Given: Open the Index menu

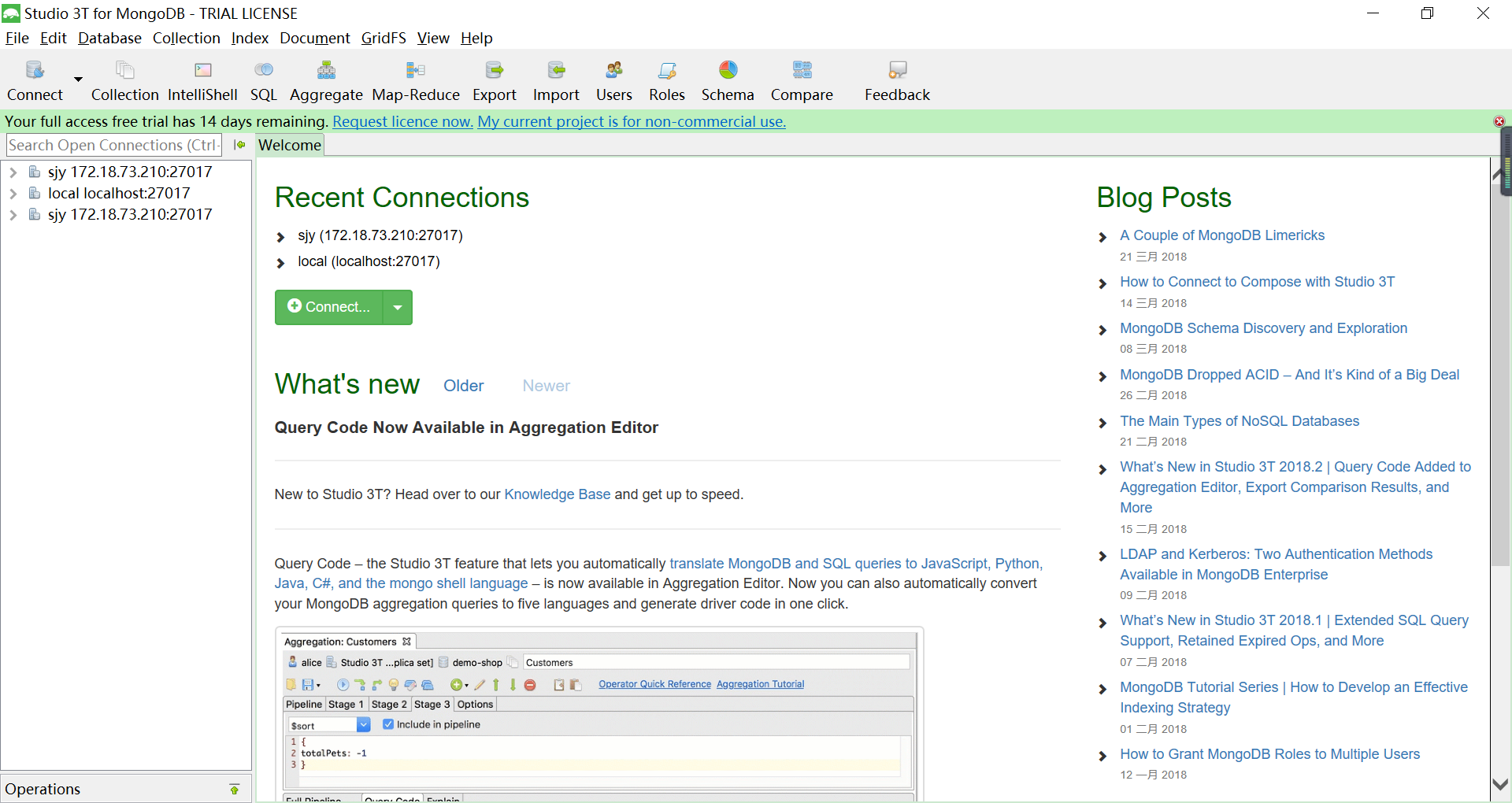Looking at the screenshot, I should [250, 38].
